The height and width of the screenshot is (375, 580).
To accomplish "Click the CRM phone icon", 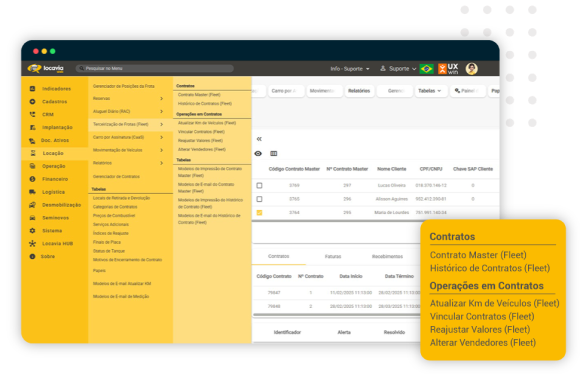I will 33,114.
